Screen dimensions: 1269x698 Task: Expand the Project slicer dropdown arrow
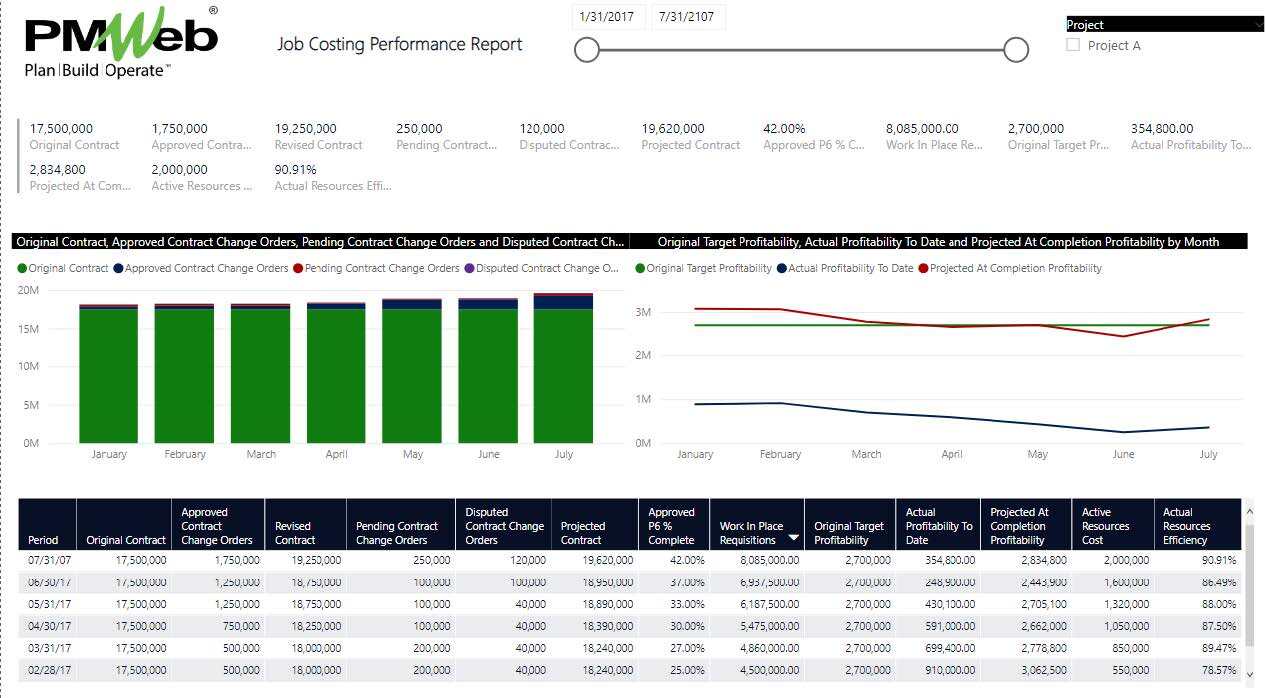pyautogui.click(x=1257, y=25)
